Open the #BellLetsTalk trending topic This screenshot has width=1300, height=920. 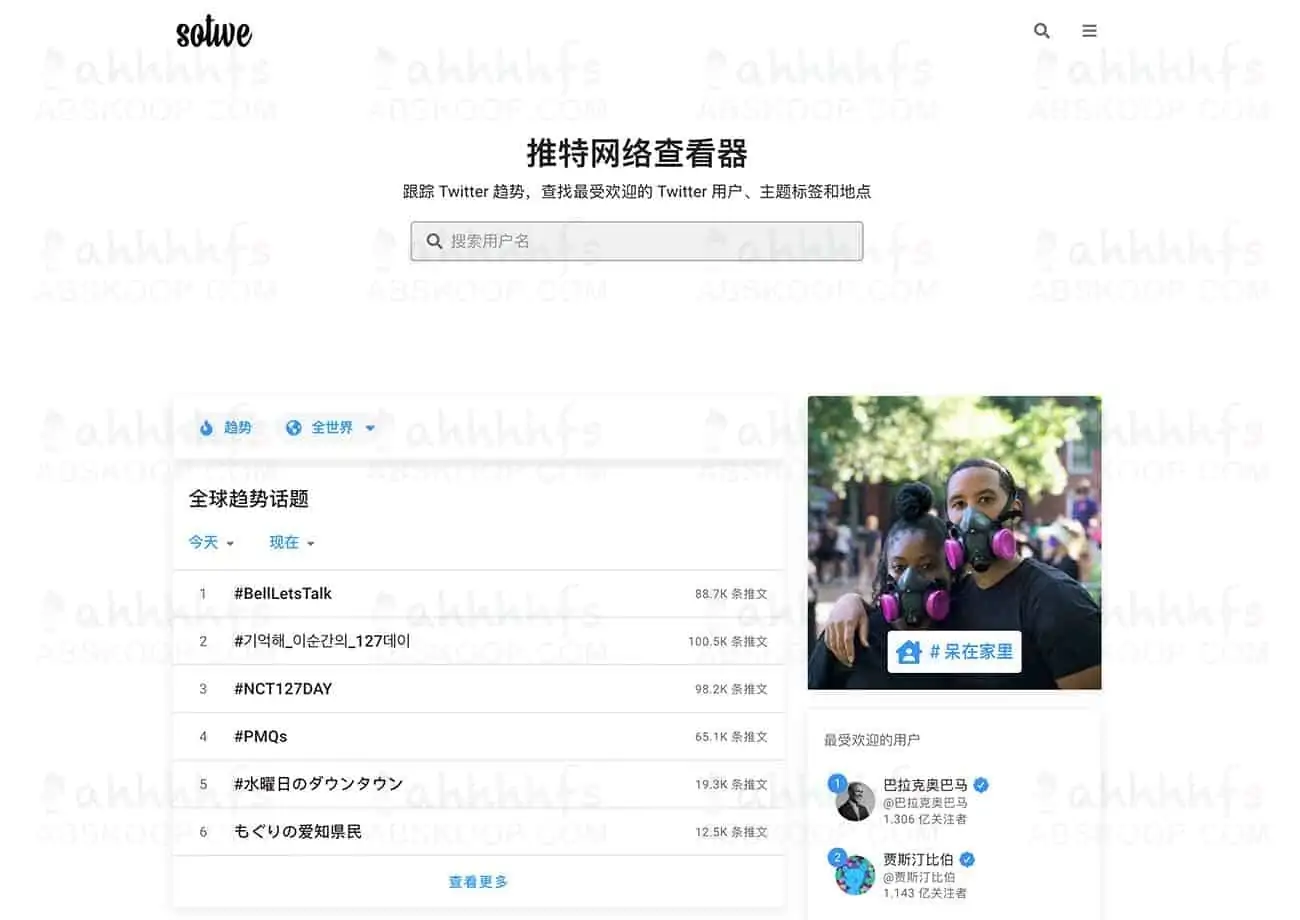pos(283,592)
